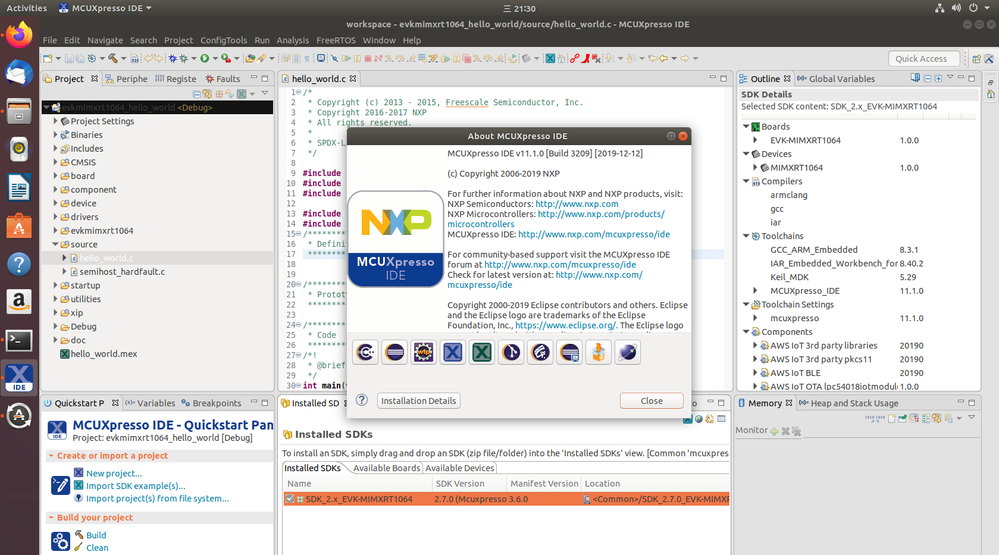Open Firefox from the Ubuntu dock
This screenshot has height=555, width=999.
[19, 35]
